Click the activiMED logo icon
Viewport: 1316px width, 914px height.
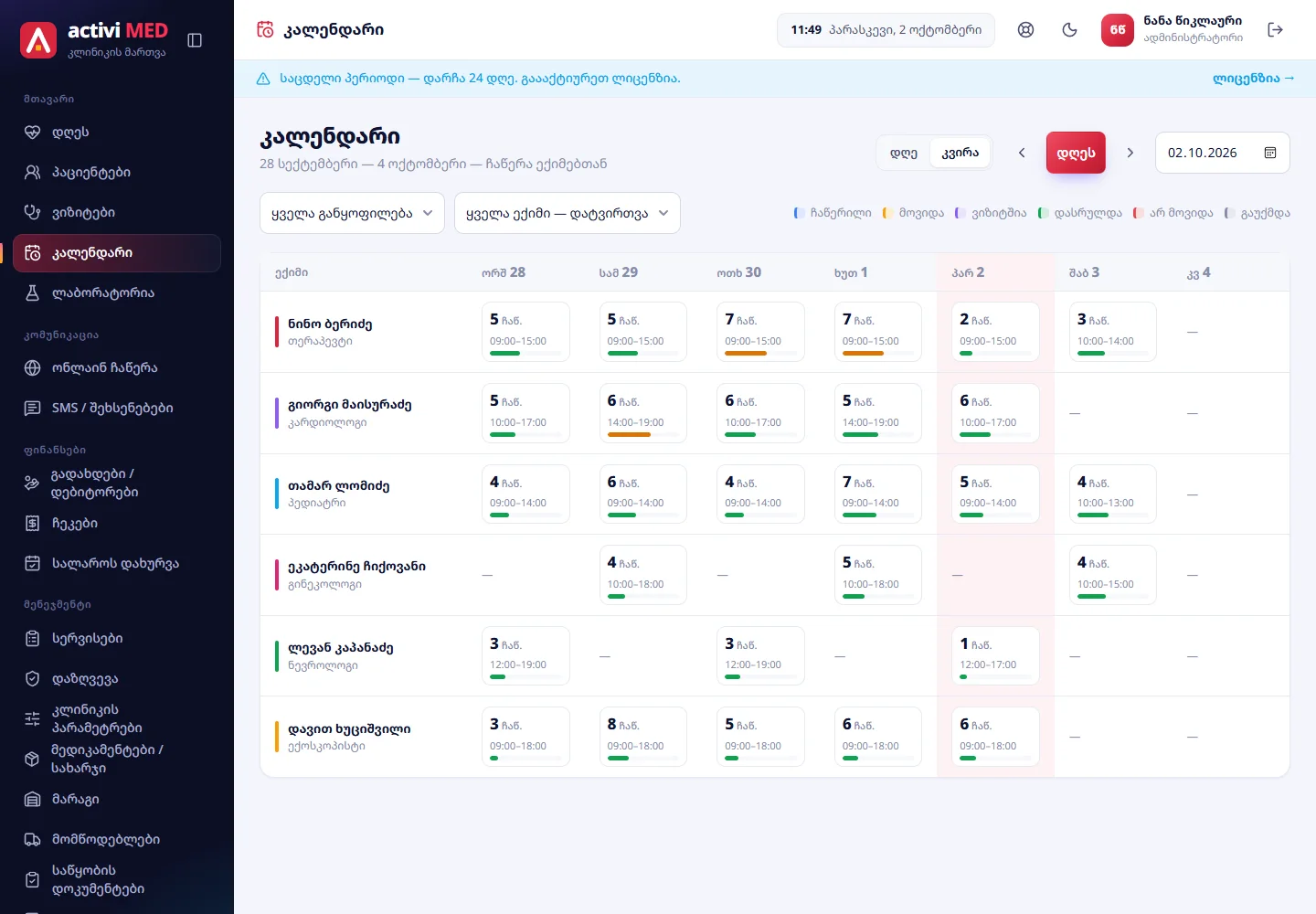[x=38, y=40]
